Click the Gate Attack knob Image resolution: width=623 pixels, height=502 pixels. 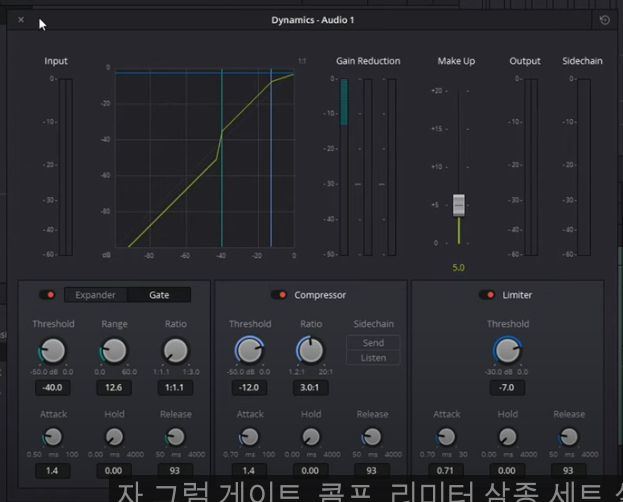pos(53,437)
